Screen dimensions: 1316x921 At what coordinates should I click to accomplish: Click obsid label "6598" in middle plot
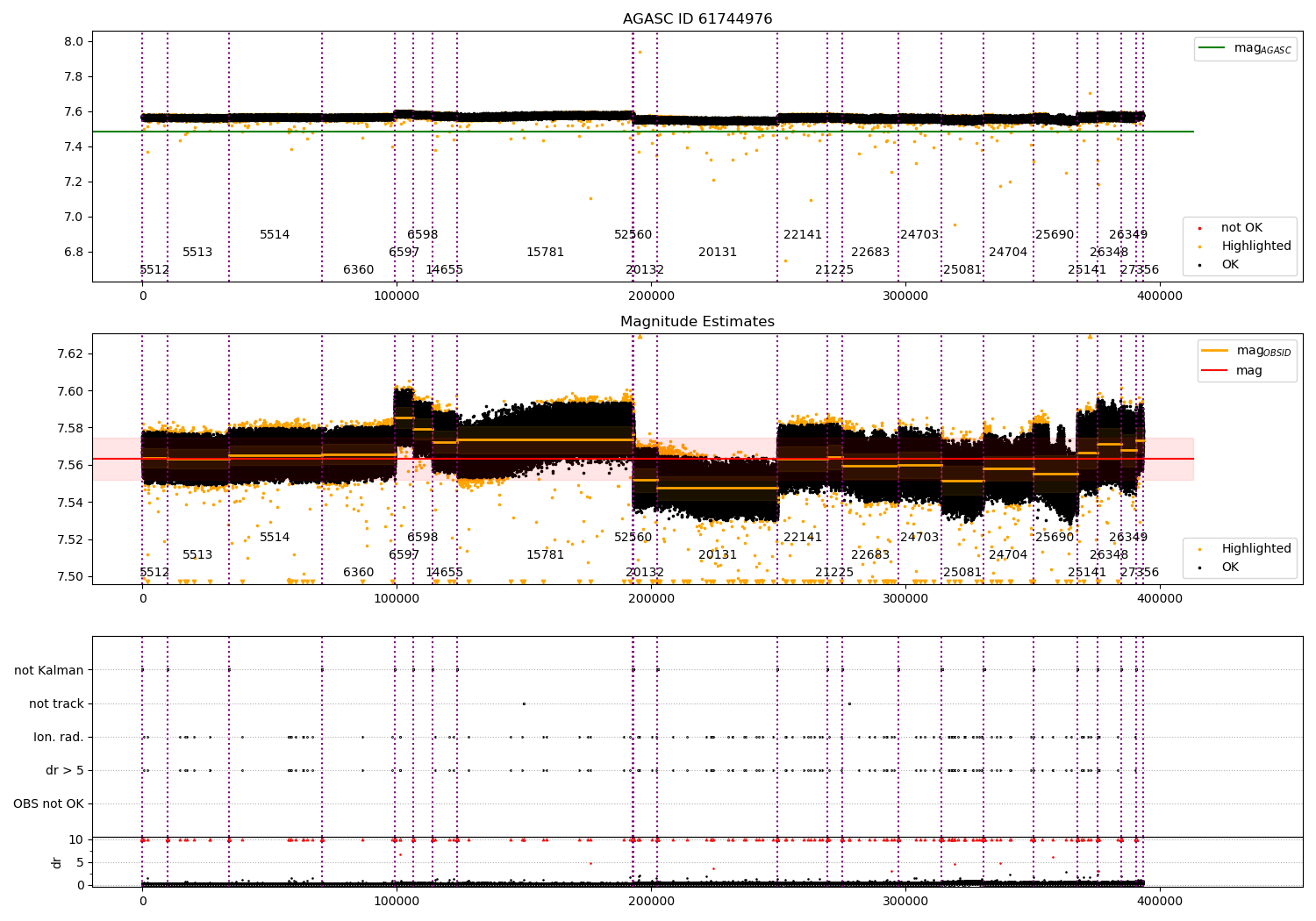(x=423, y=538)
